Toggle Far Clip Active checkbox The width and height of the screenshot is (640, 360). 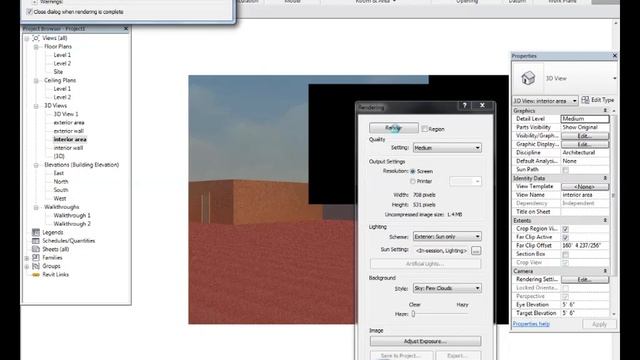tap(565, 238)
